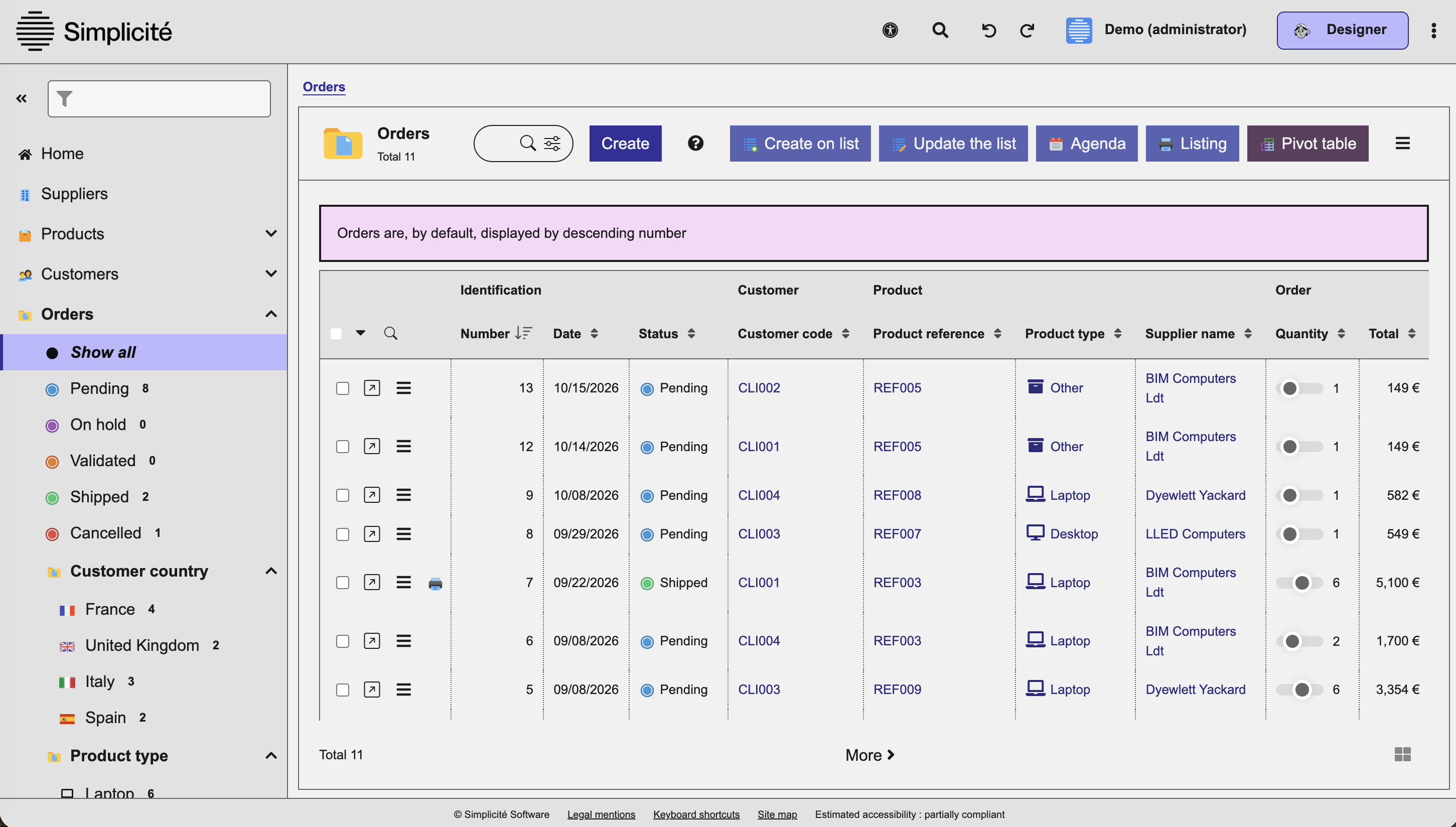Tick the select-all checkbox in table header
Viewport: 1456px width, 827px height.
[x=336, y=334]
